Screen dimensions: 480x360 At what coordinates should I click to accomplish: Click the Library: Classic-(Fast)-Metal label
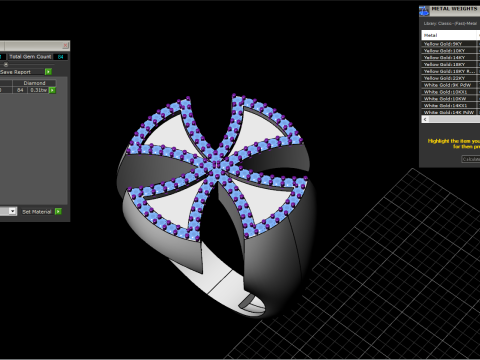click(x=450, y=23)
